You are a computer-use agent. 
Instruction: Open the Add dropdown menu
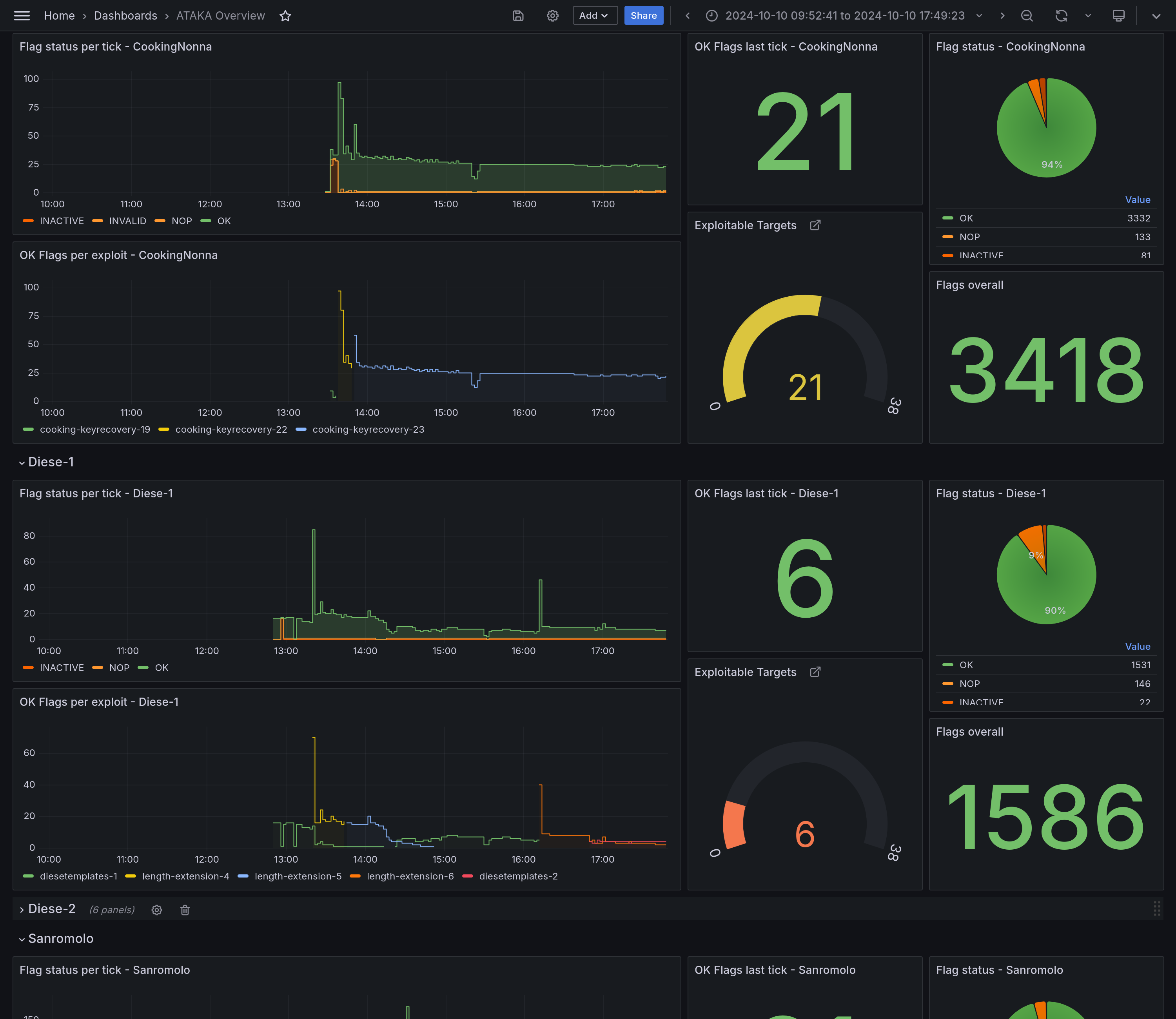(x=594, y=15)
